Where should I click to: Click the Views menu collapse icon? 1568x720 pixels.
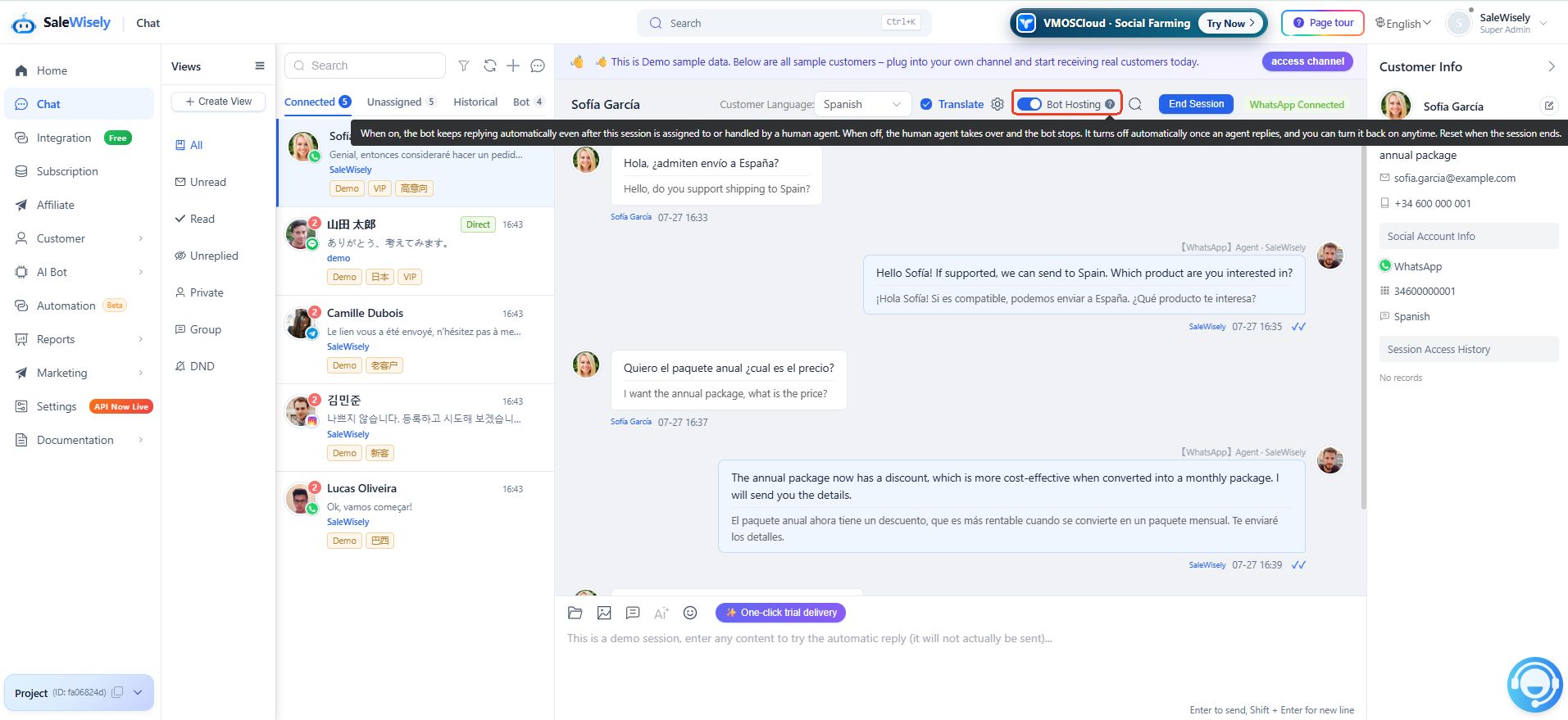(x=260, y=66)
